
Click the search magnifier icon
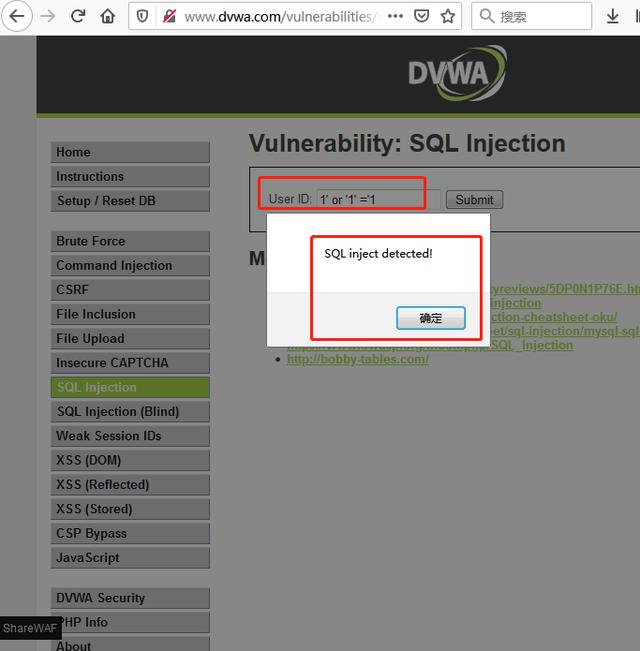tap(486, 16)
